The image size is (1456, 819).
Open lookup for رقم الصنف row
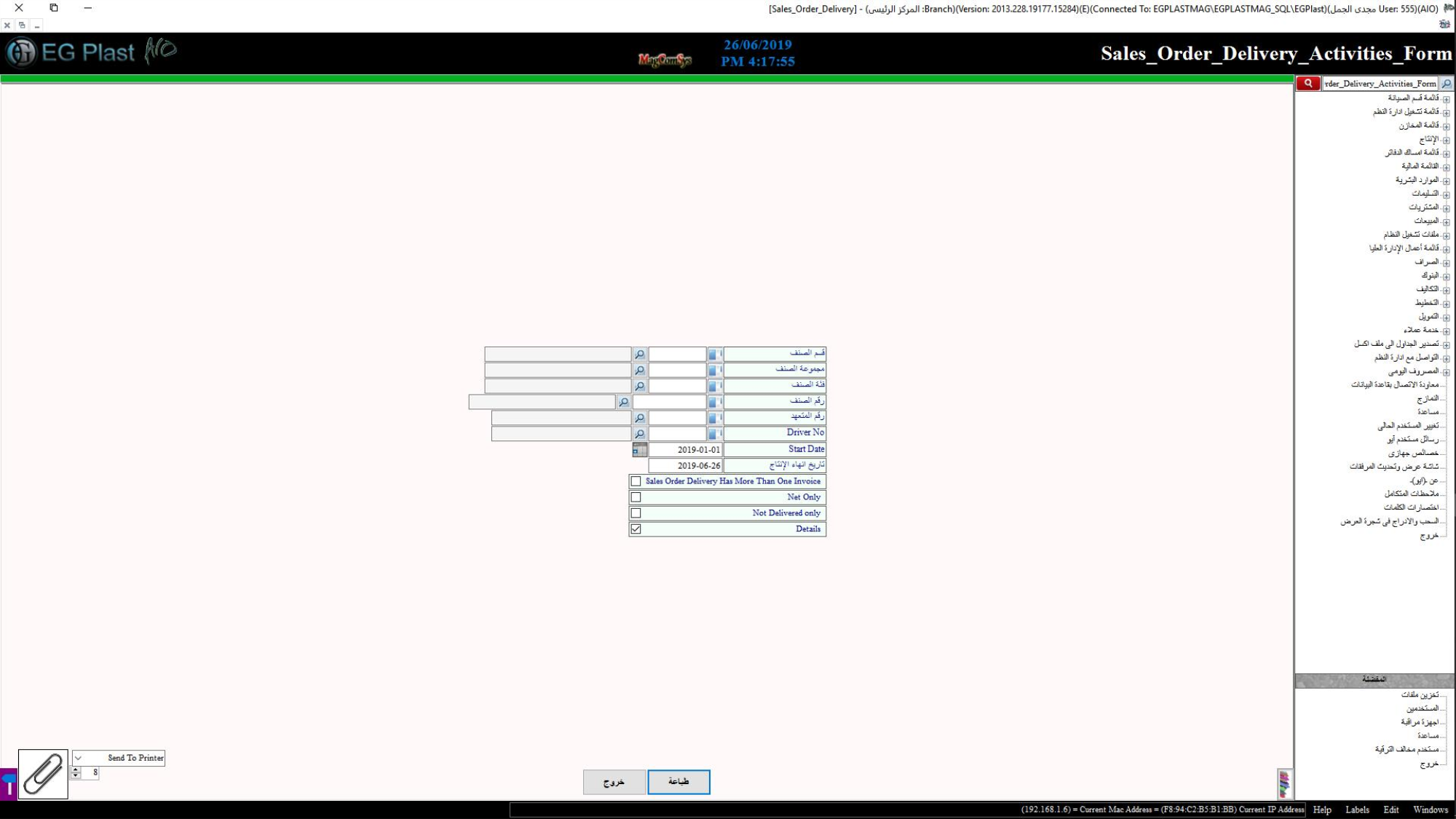(624, 402)
